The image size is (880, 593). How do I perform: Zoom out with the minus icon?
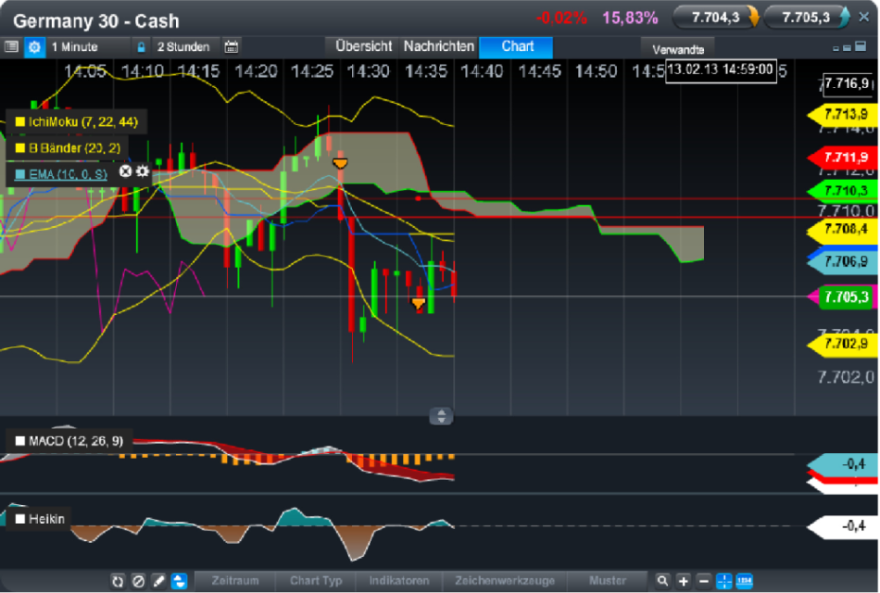(704, 581)
